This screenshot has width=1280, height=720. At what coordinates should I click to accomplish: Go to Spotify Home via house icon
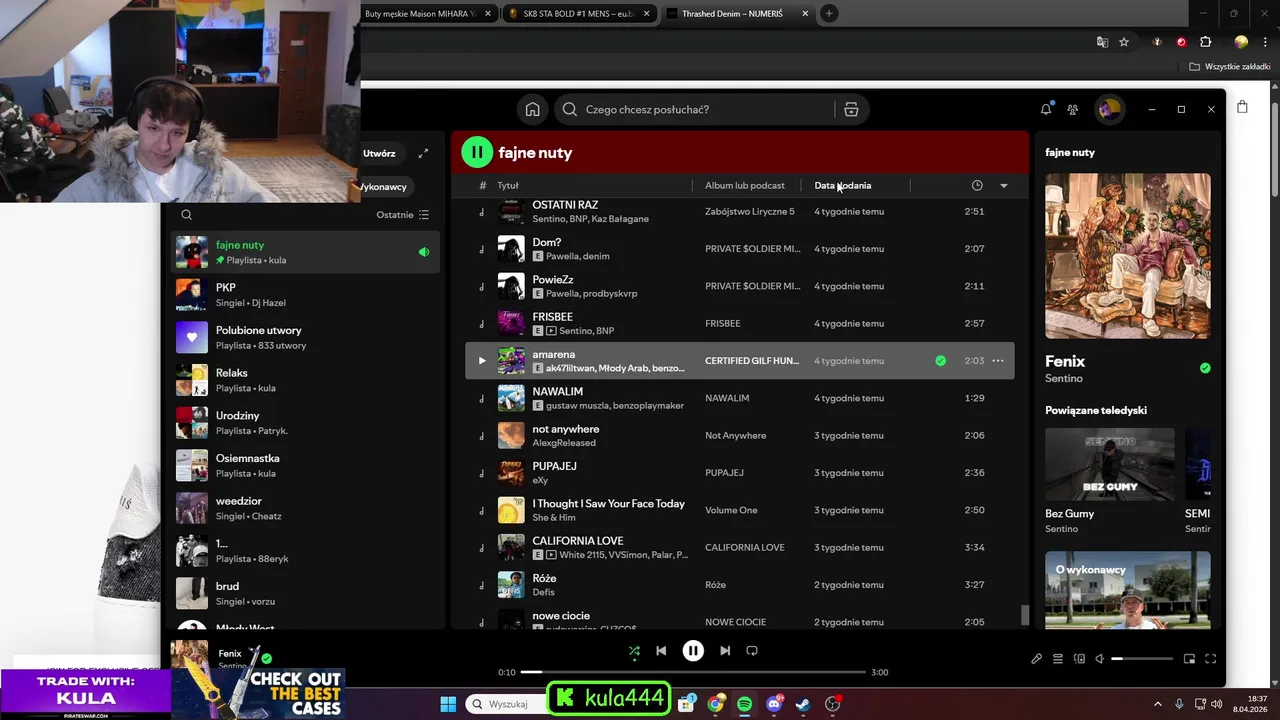pyautogui.click(x=533, y=110)
